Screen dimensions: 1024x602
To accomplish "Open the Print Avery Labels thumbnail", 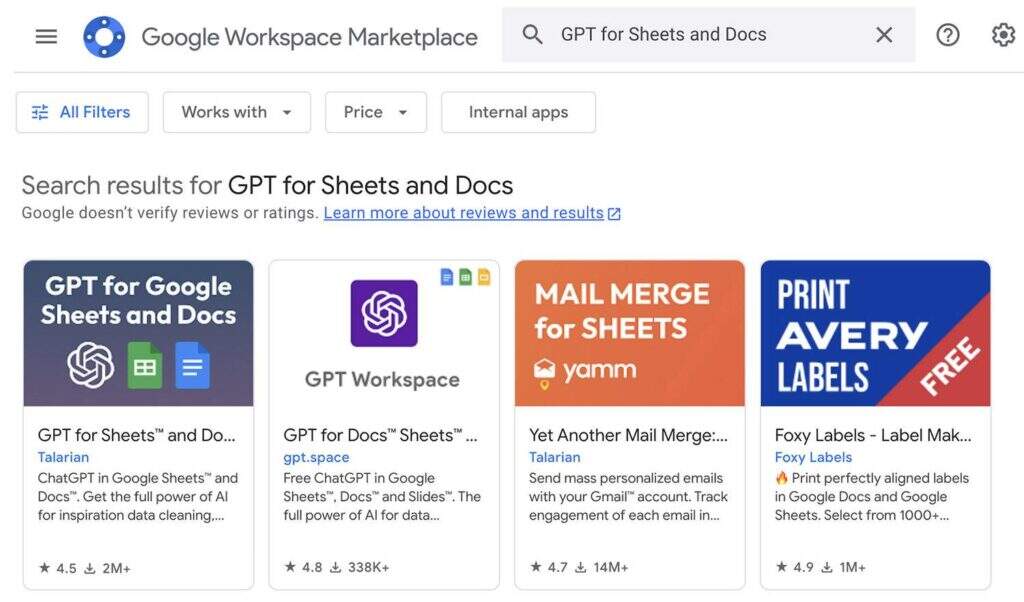I will [875, 333].
